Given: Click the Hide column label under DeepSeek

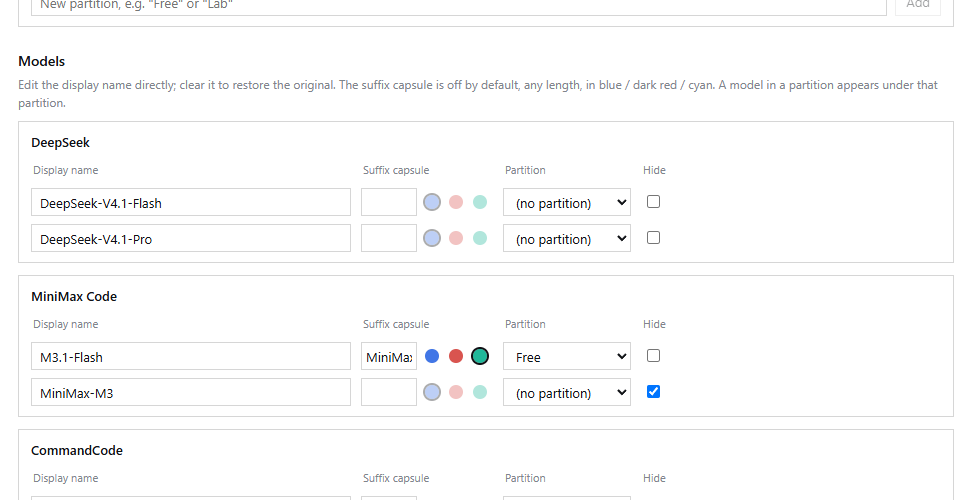Looking at the screenshot, I should [654, 170].
